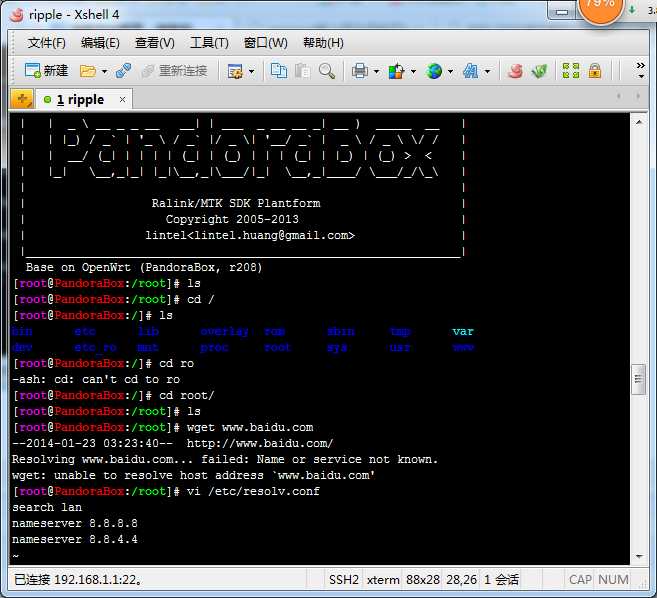Click the 28,26 cursor position entry
This screenshot has height=598, width=657.
pos(461,580)
